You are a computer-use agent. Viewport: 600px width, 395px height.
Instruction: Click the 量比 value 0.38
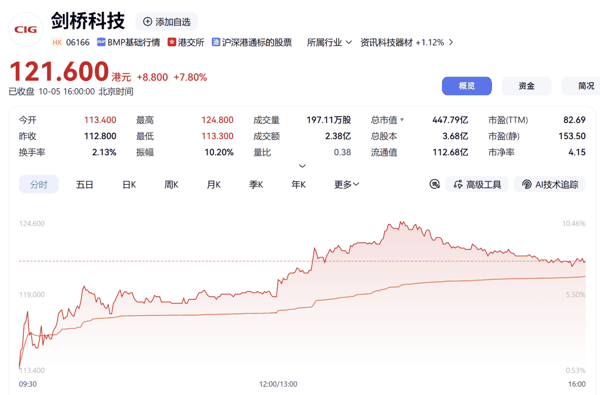click(342, 152)
